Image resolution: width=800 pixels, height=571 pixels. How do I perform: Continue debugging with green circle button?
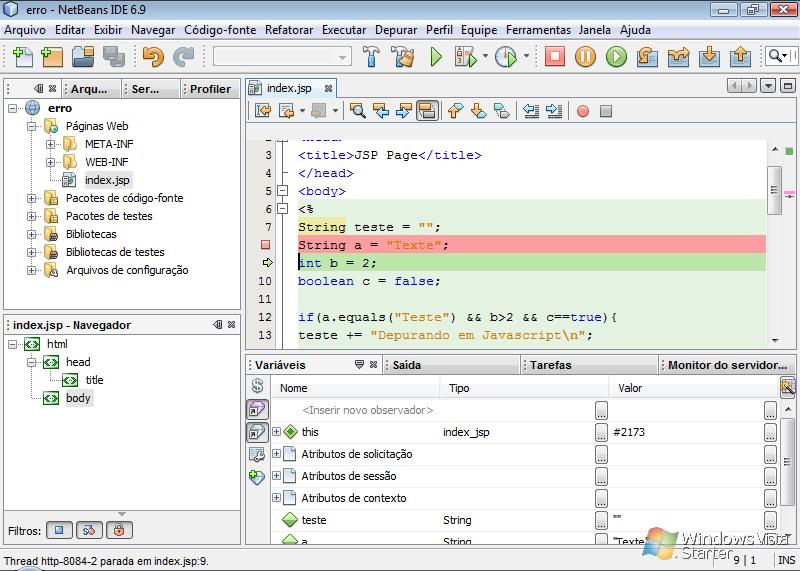click(616, 56)
